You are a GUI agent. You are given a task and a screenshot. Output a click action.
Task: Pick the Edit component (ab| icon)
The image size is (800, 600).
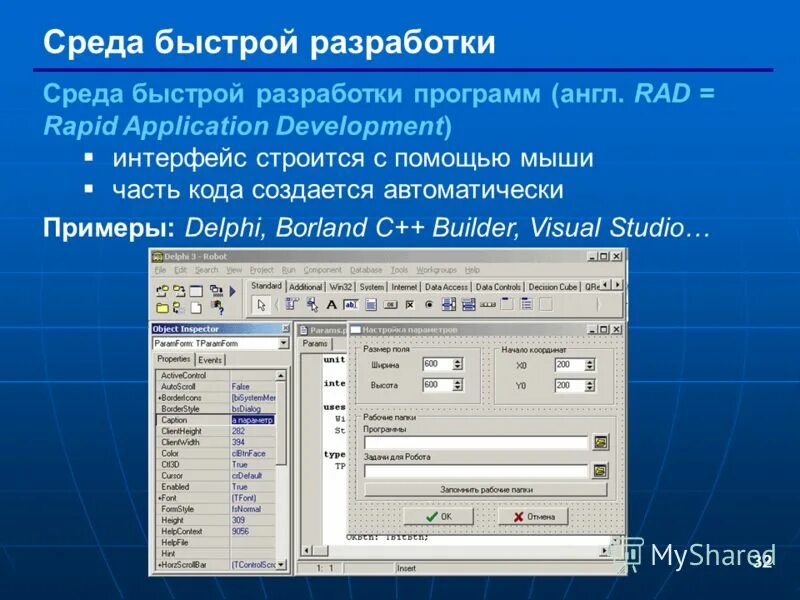[x=351, y=305]
